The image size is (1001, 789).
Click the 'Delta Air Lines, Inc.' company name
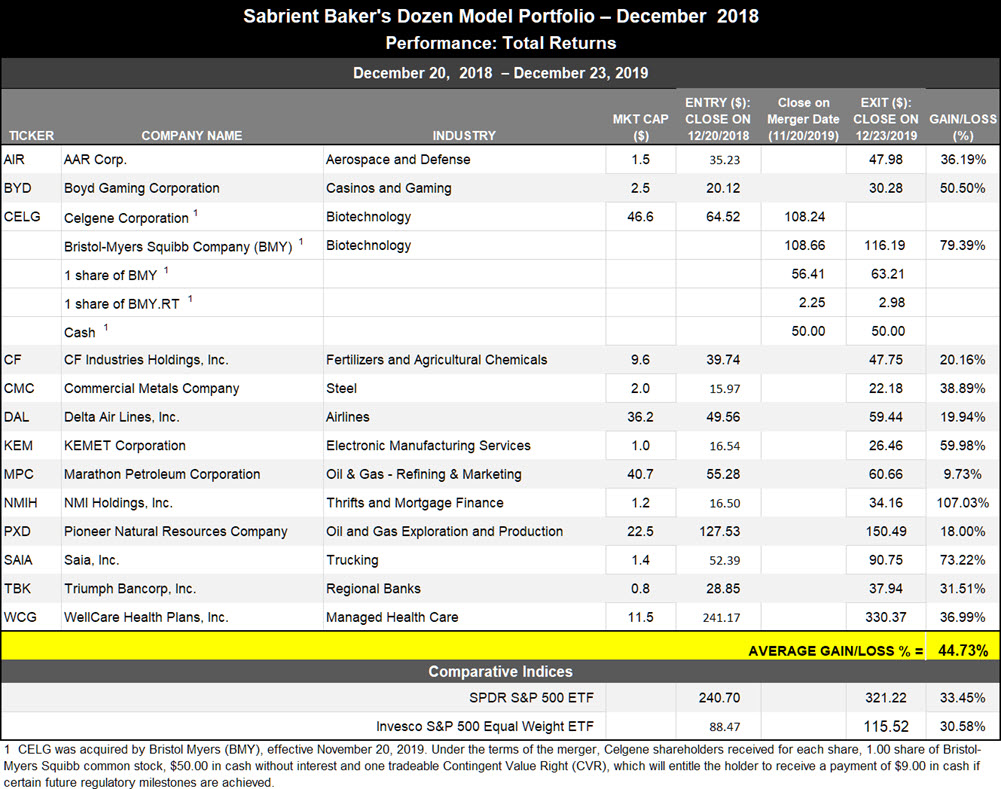[121, 417]
